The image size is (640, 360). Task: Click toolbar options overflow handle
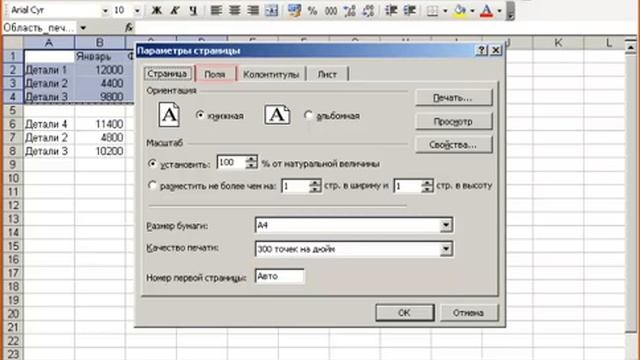tap(510, 11)
